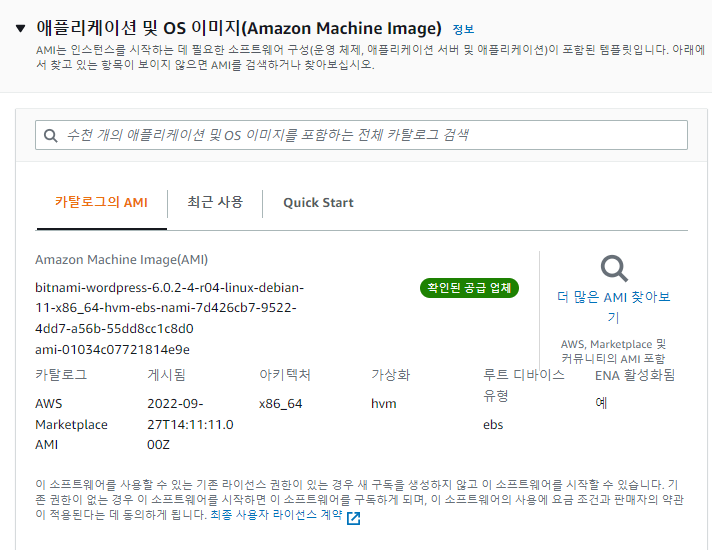Switch to the 최근 사용 tab
Viewport: 712px width, 550px height.
tap(215, 202)
